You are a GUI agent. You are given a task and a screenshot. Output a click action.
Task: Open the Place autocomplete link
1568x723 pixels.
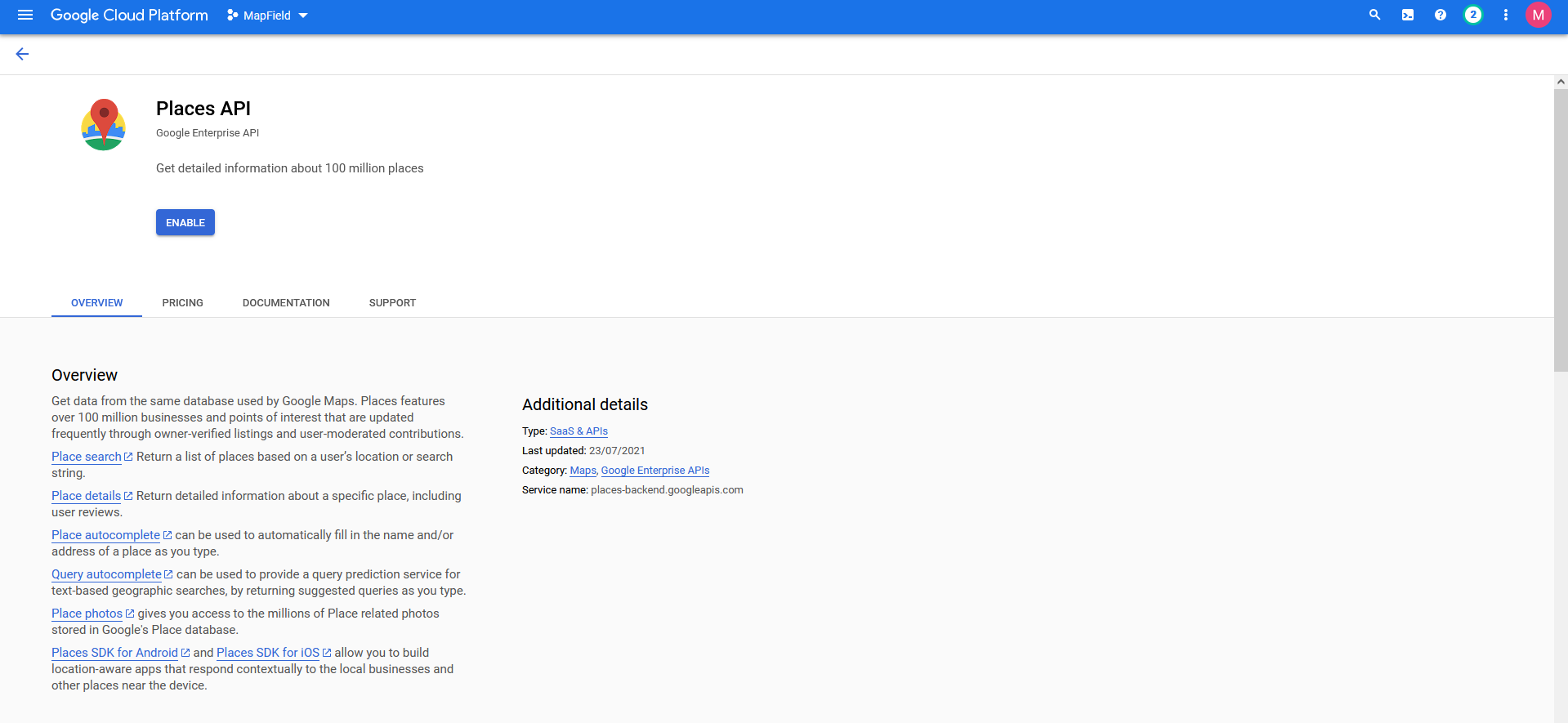[106, 535]
